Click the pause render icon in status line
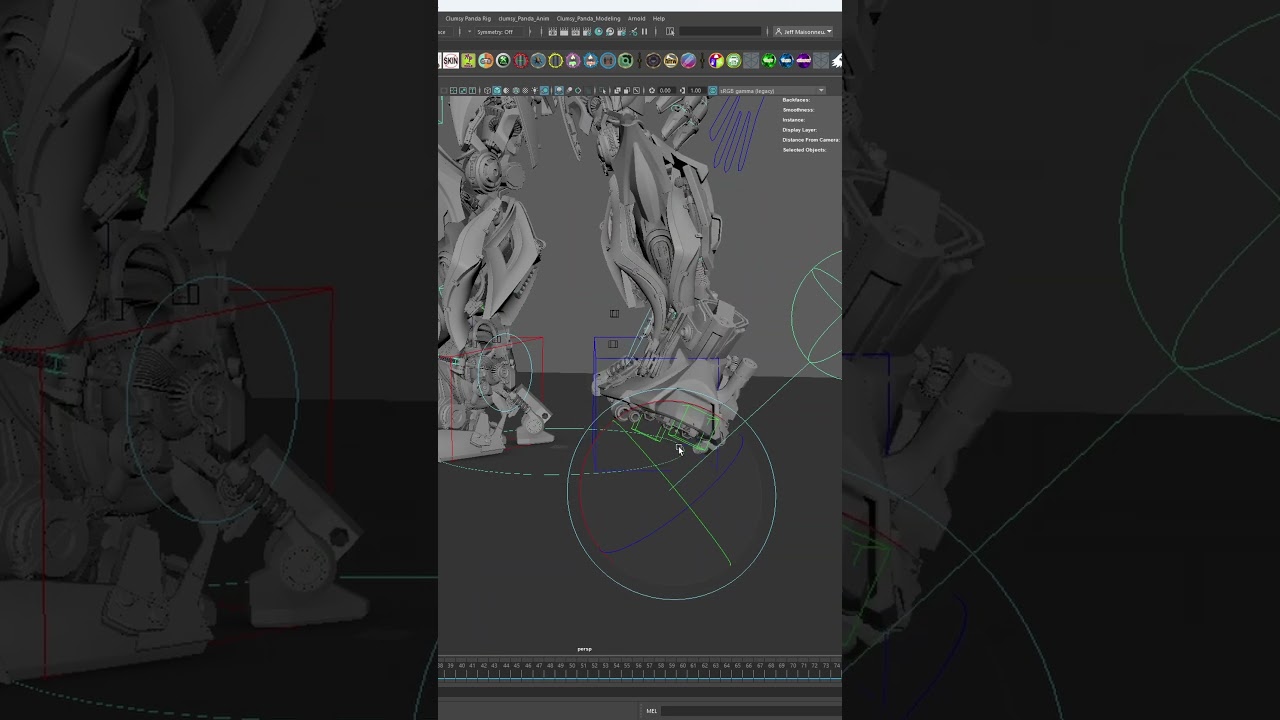Screen dimensions: 1280x720 coord(644,32)
